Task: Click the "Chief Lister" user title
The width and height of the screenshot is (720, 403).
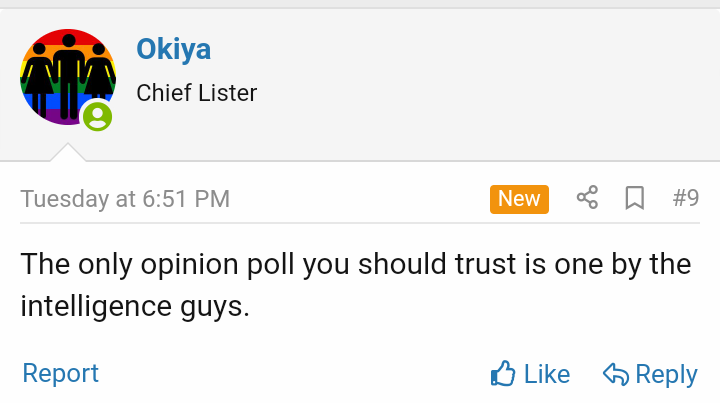Action: coord(196,93)
